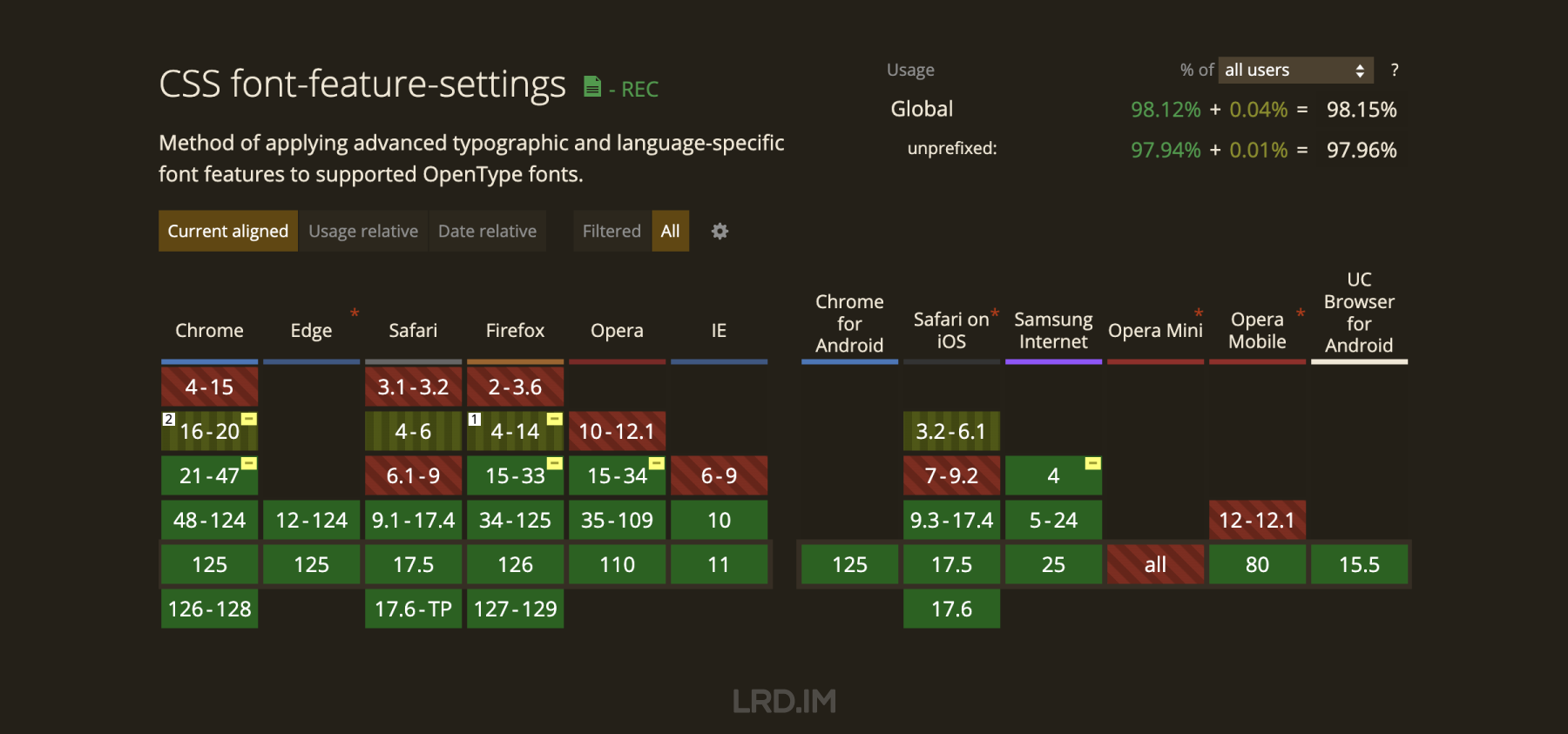The image size is (1568, 734).
Task: Select Firefox 127-129 version cell
Action: click(515, 609)
